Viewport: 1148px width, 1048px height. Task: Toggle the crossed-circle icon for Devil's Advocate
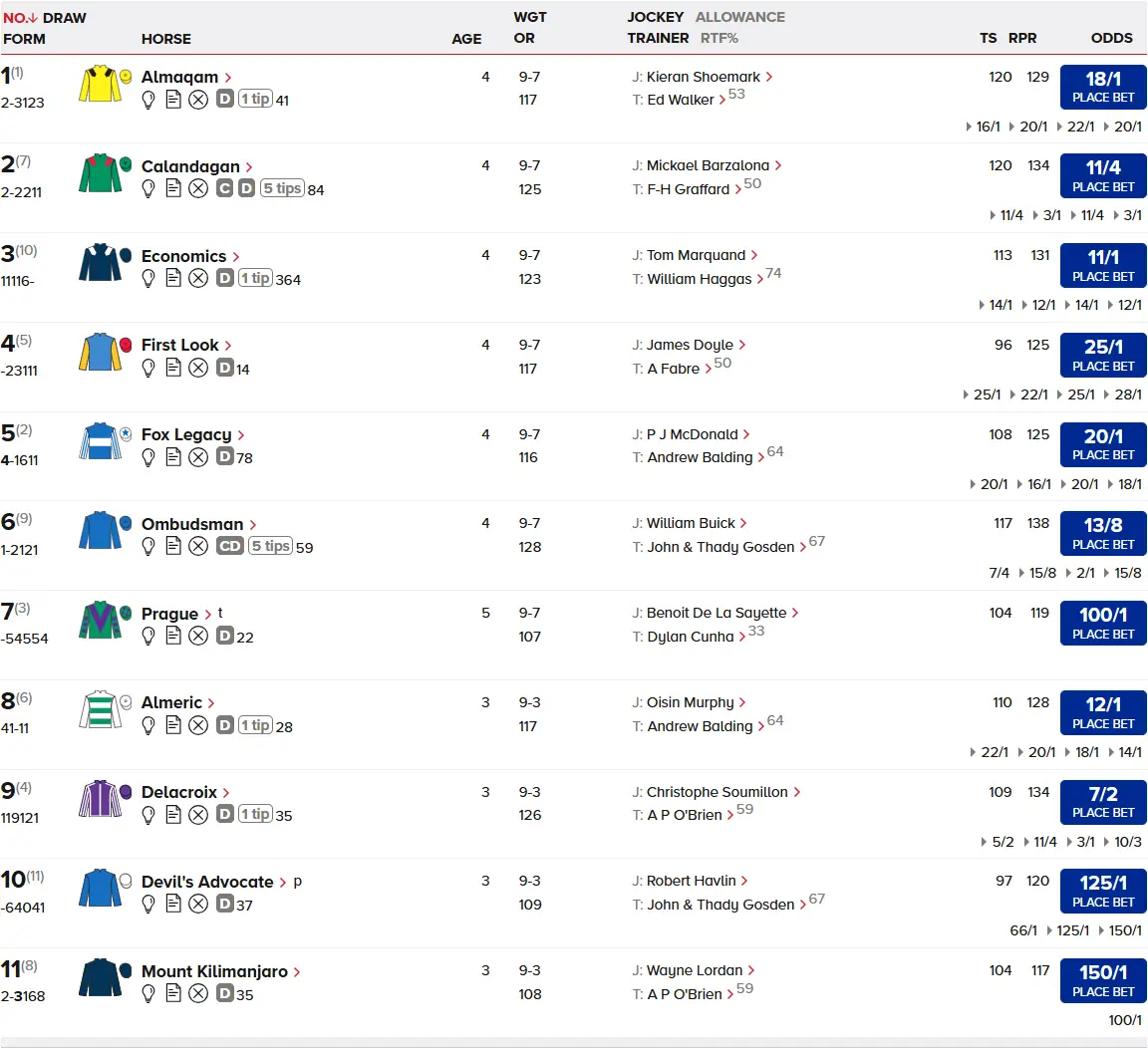[198, 905]
